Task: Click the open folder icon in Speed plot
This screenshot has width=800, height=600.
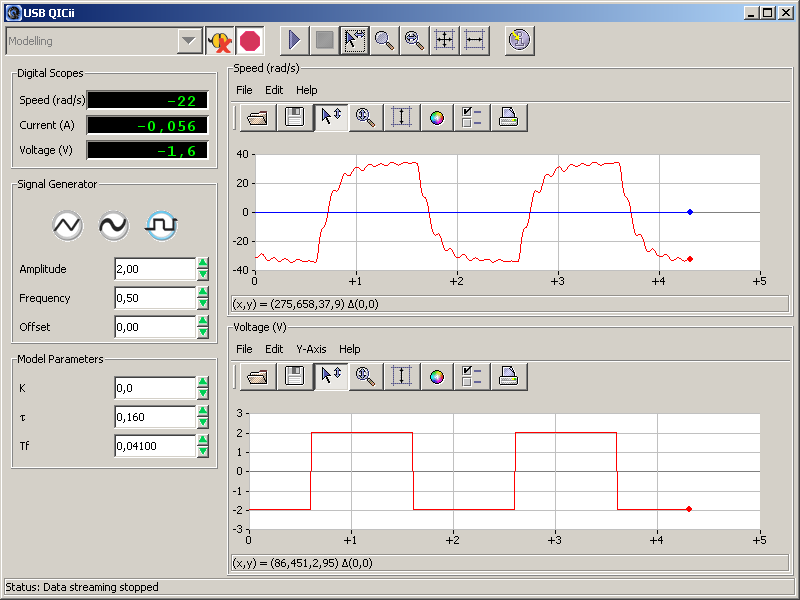Action: coord(258,118)
